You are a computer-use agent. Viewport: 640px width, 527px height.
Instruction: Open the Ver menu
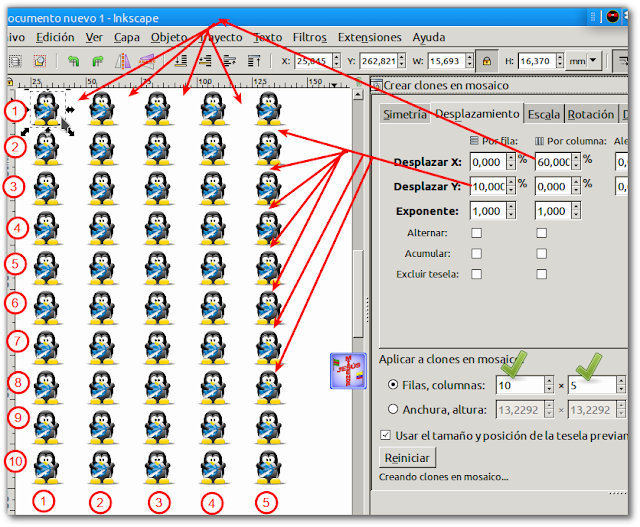pos(94,37)
